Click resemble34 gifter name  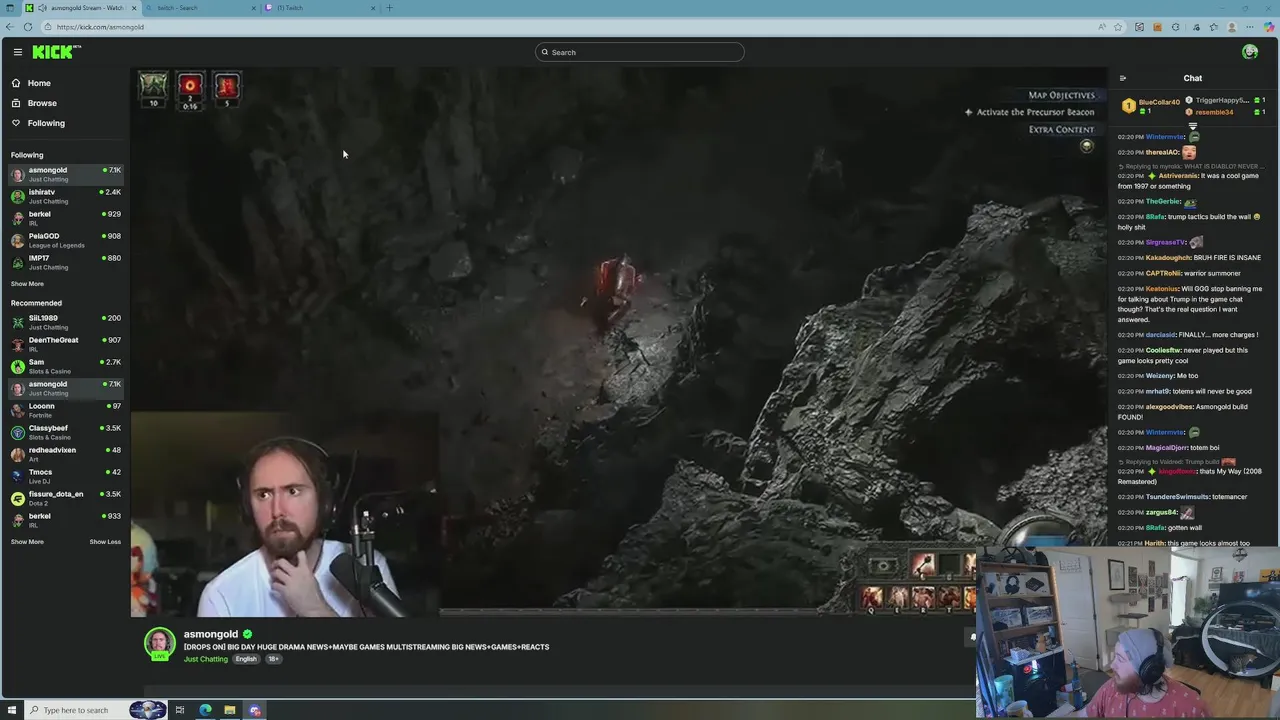click(x=1214, y=112)
